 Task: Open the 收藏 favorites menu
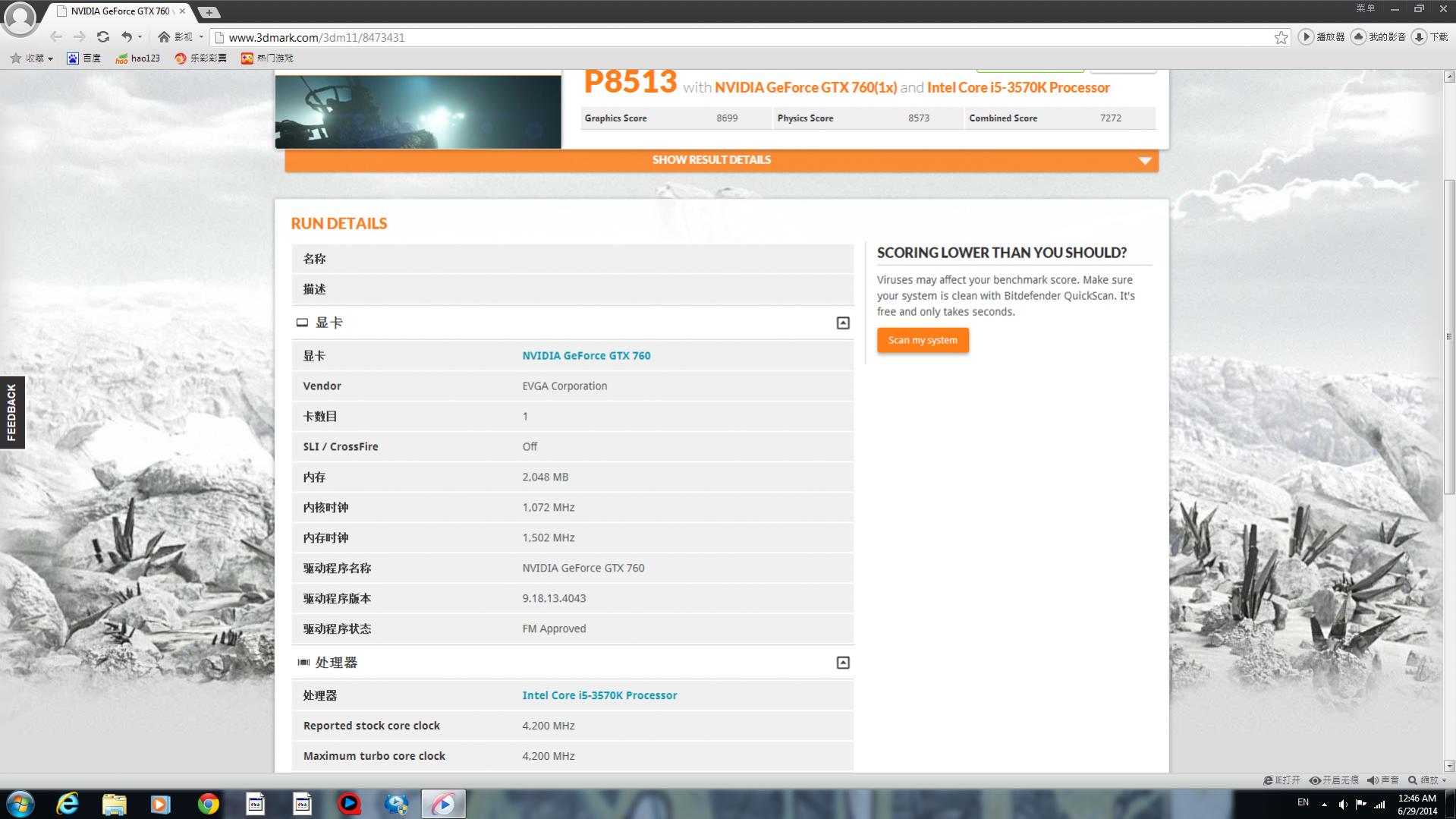coord(32,58)
